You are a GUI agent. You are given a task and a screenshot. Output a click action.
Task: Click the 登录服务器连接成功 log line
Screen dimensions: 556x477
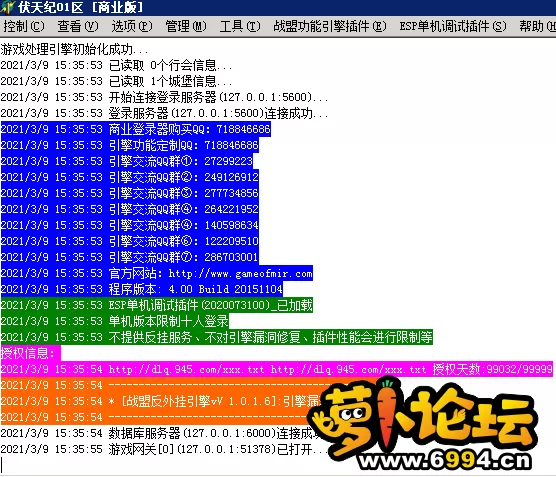click(164, 113)
